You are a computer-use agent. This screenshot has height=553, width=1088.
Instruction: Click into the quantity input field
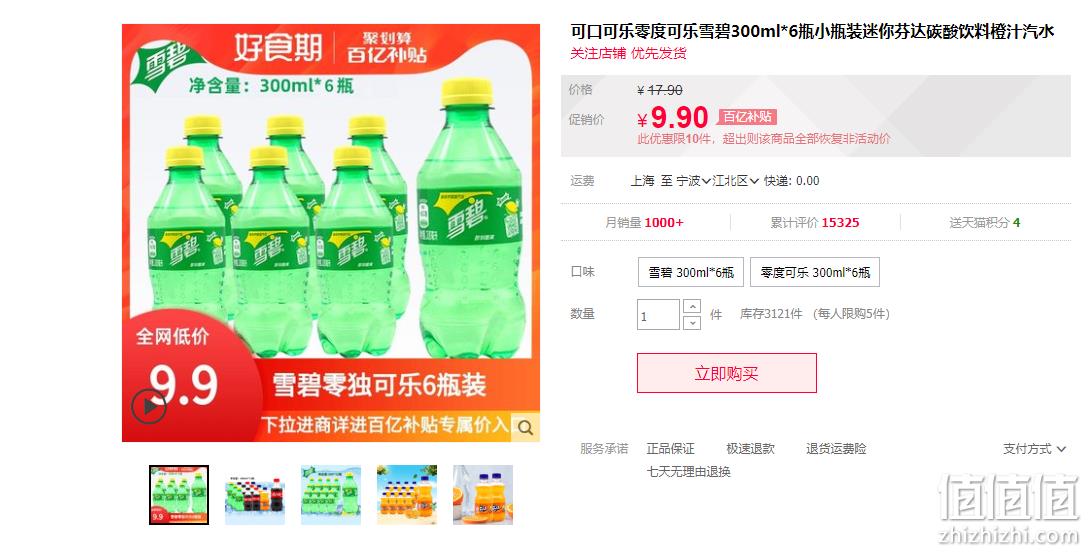pos(658,314)
